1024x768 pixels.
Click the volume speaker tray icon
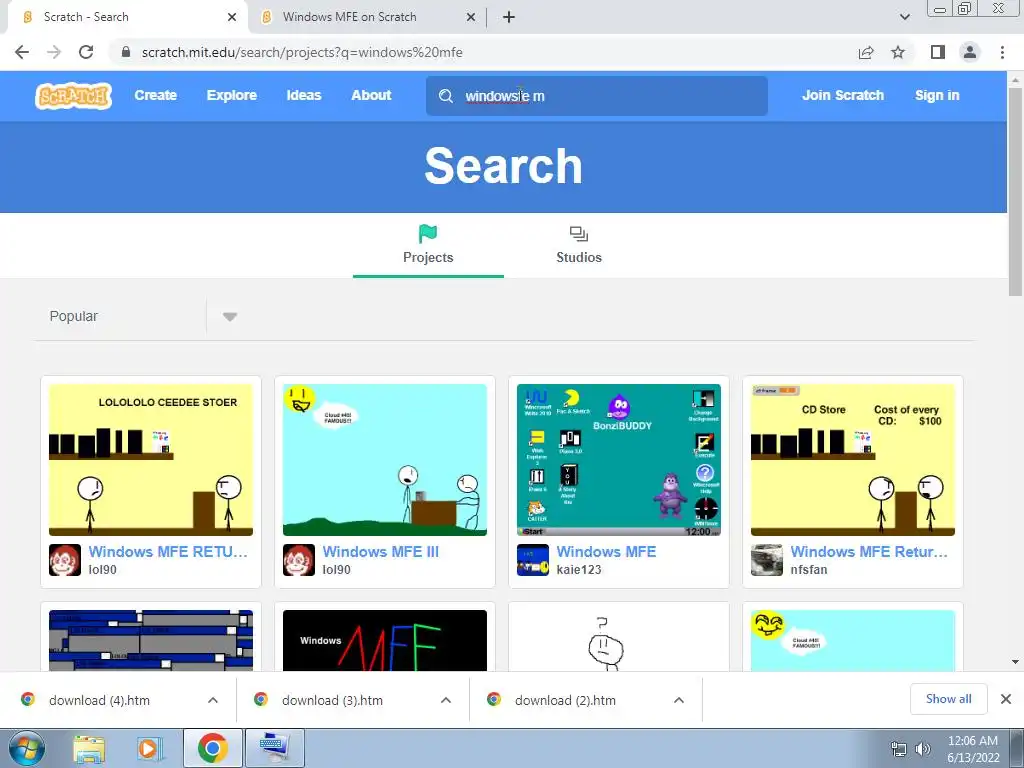click(x=923, y=749)
